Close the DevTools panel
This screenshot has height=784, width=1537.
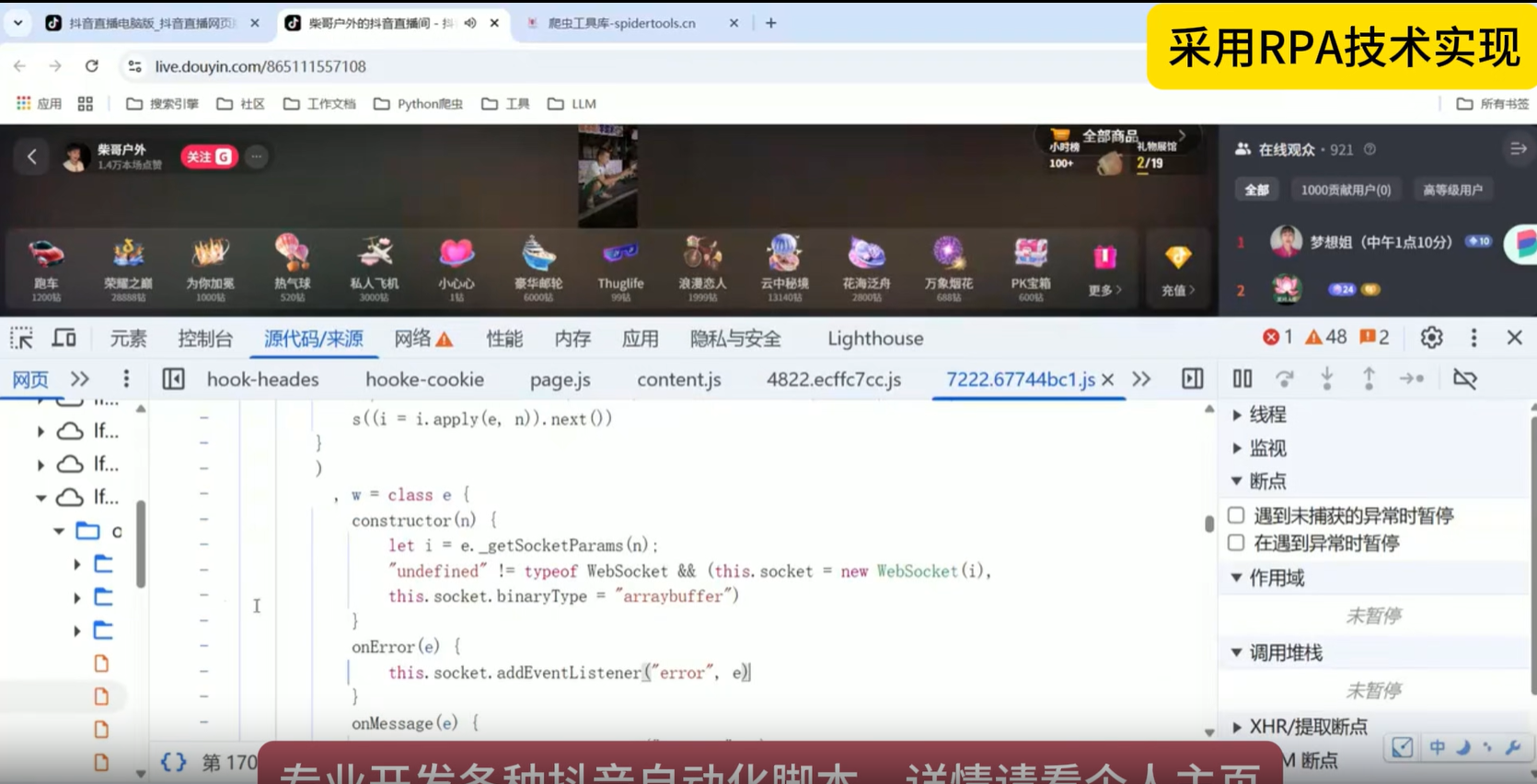pyautogui.click(x=1514, y=338)
